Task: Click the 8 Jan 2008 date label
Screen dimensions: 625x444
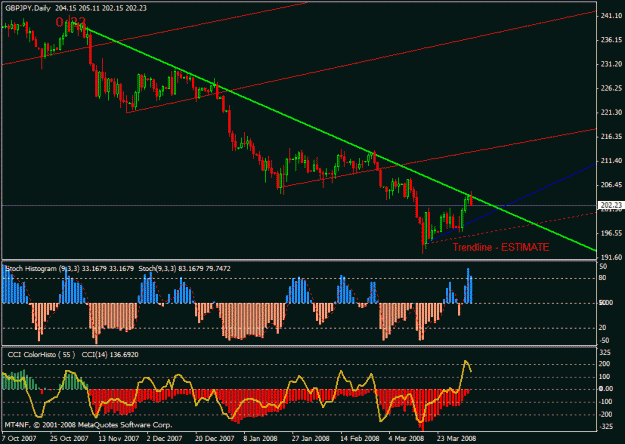Action: tap(260, 438)
